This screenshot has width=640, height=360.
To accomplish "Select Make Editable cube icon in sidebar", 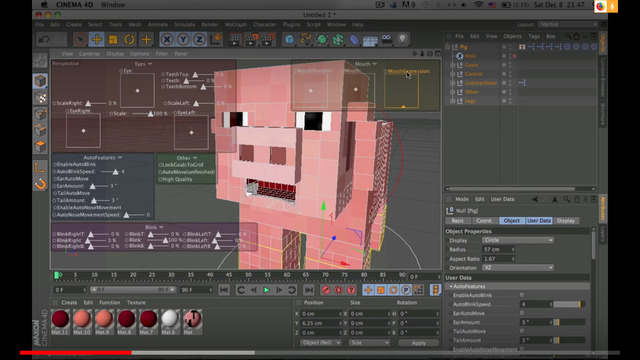I will pyautogui.click(x=40, y=61).
